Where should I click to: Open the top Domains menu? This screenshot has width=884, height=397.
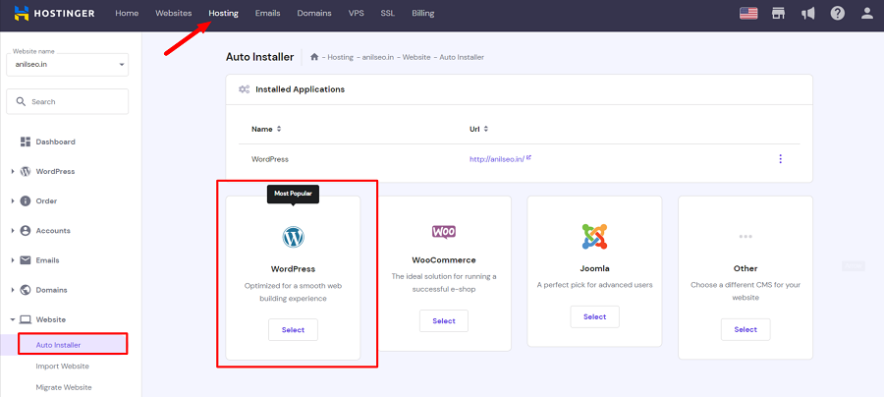coord(314,13)
